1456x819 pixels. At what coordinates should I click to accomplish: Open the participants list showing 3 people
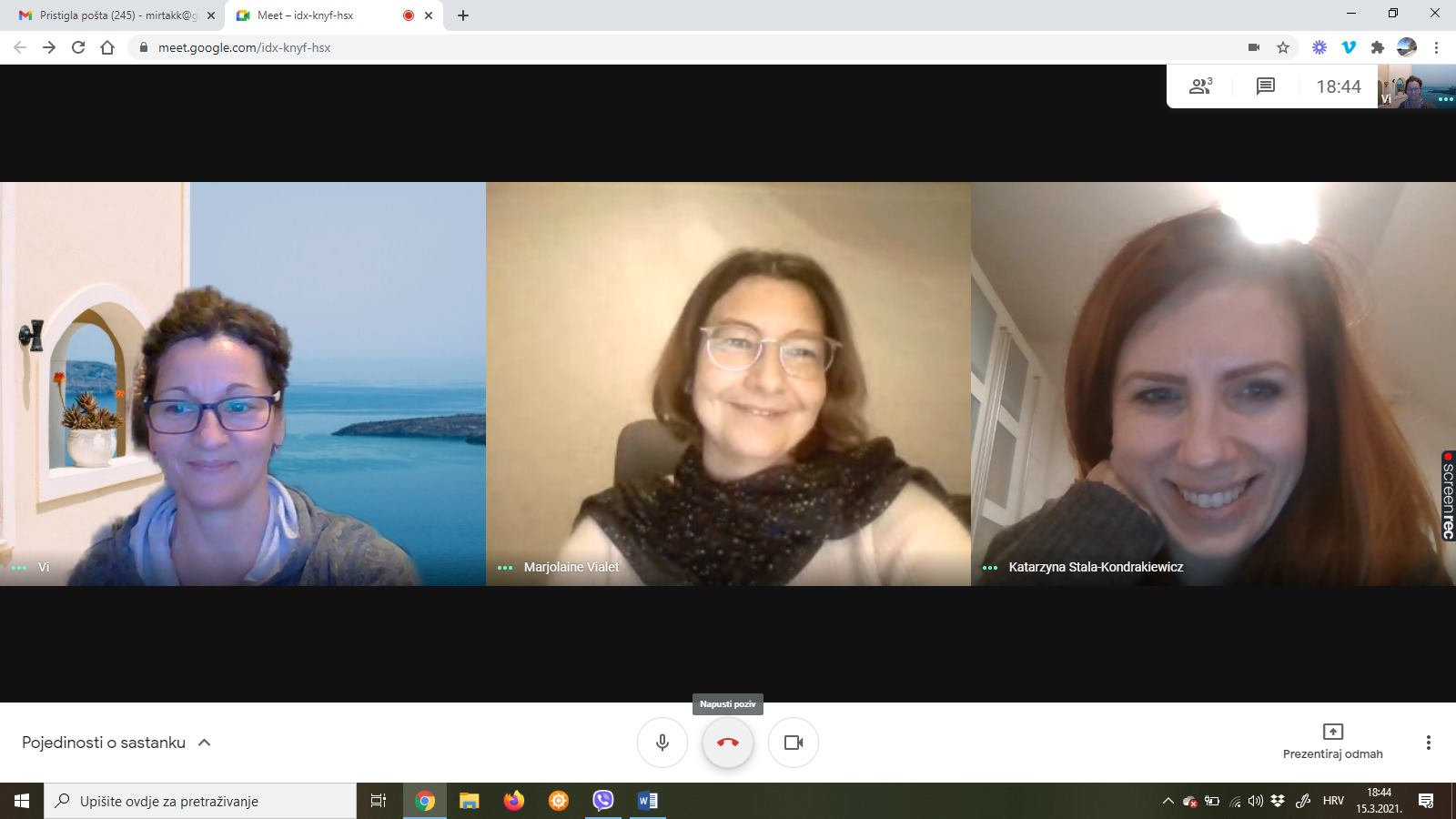(x=1200, y=86)
